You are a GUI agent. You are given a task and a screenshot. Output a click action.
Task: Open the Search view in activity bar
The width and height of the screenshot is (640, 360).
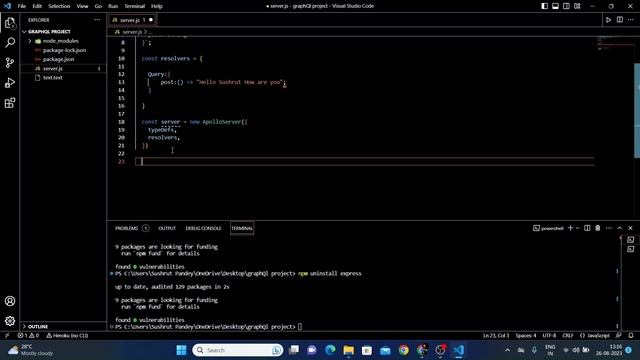(10, 42)
